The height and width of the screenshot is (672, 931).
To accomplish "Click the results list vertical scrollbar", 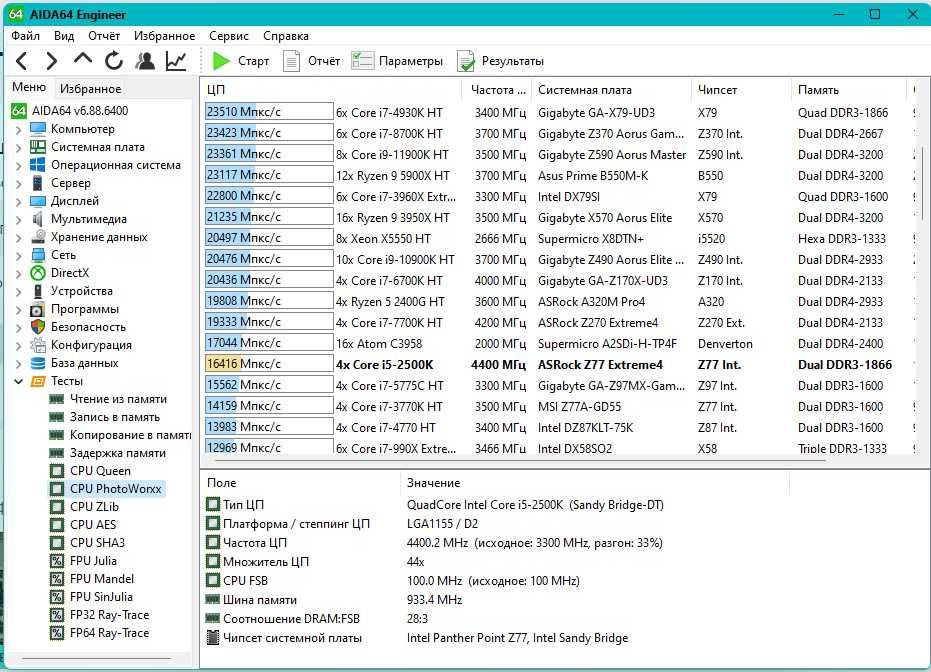I will 923,184.
